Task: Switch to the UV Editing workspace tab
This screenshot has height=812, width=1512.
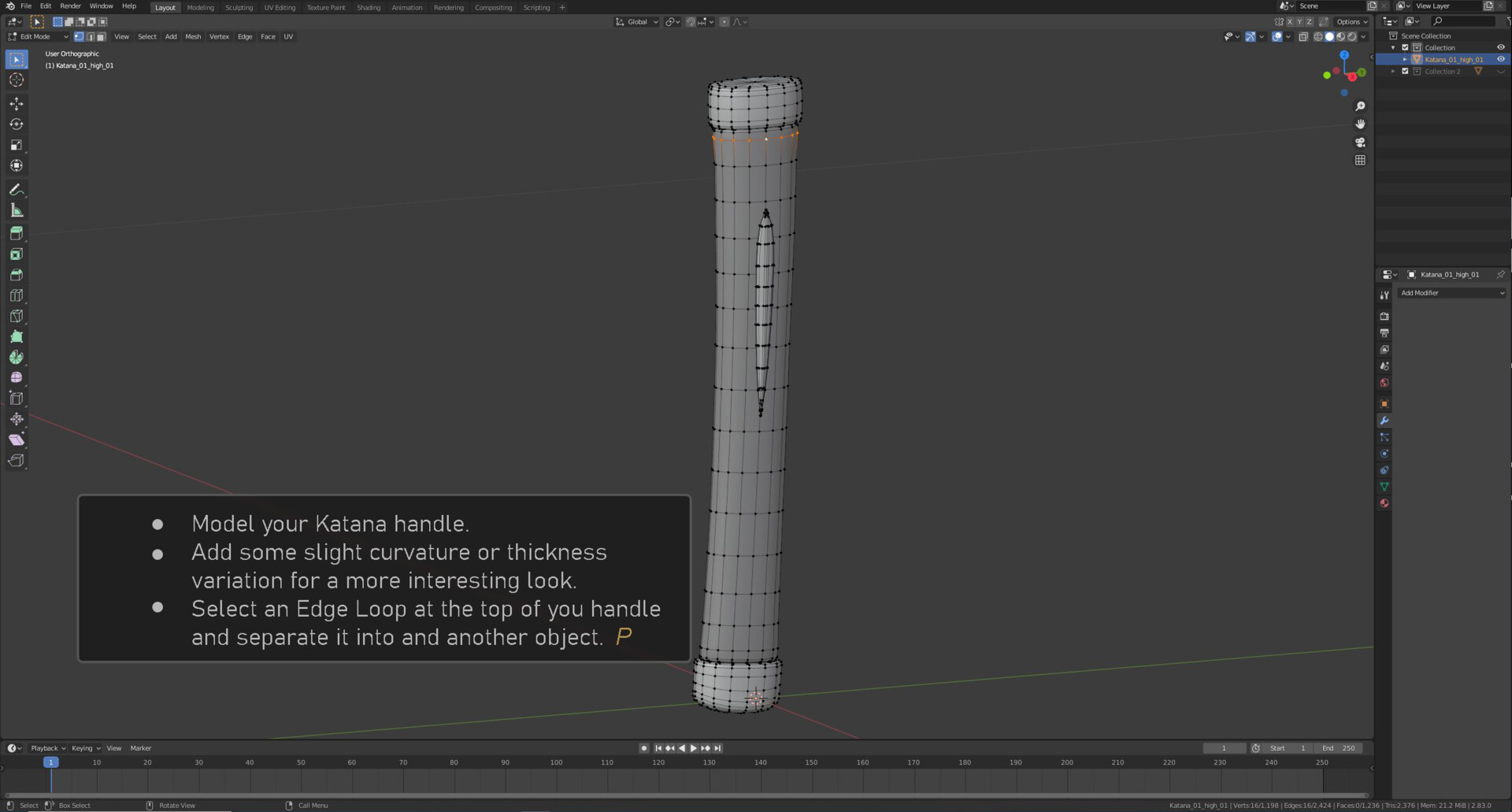Action: [280, 7]
